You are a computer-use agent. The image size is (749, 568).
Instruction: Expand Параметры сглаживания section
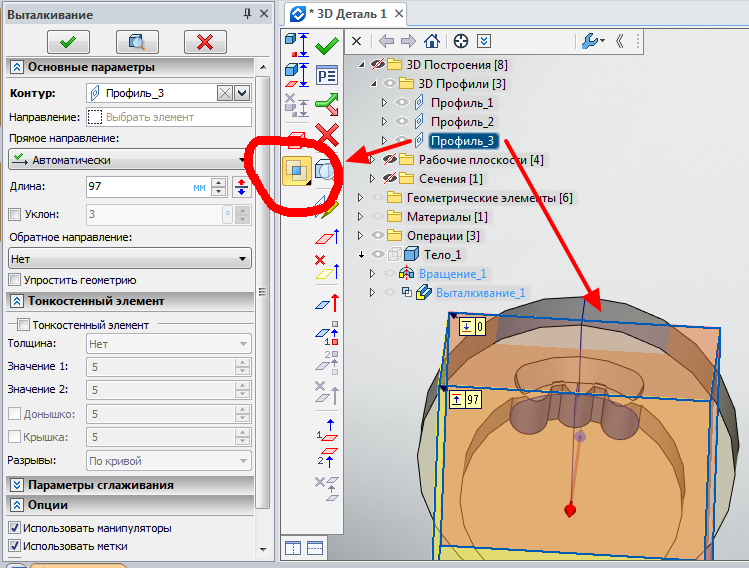pos(17,485)
